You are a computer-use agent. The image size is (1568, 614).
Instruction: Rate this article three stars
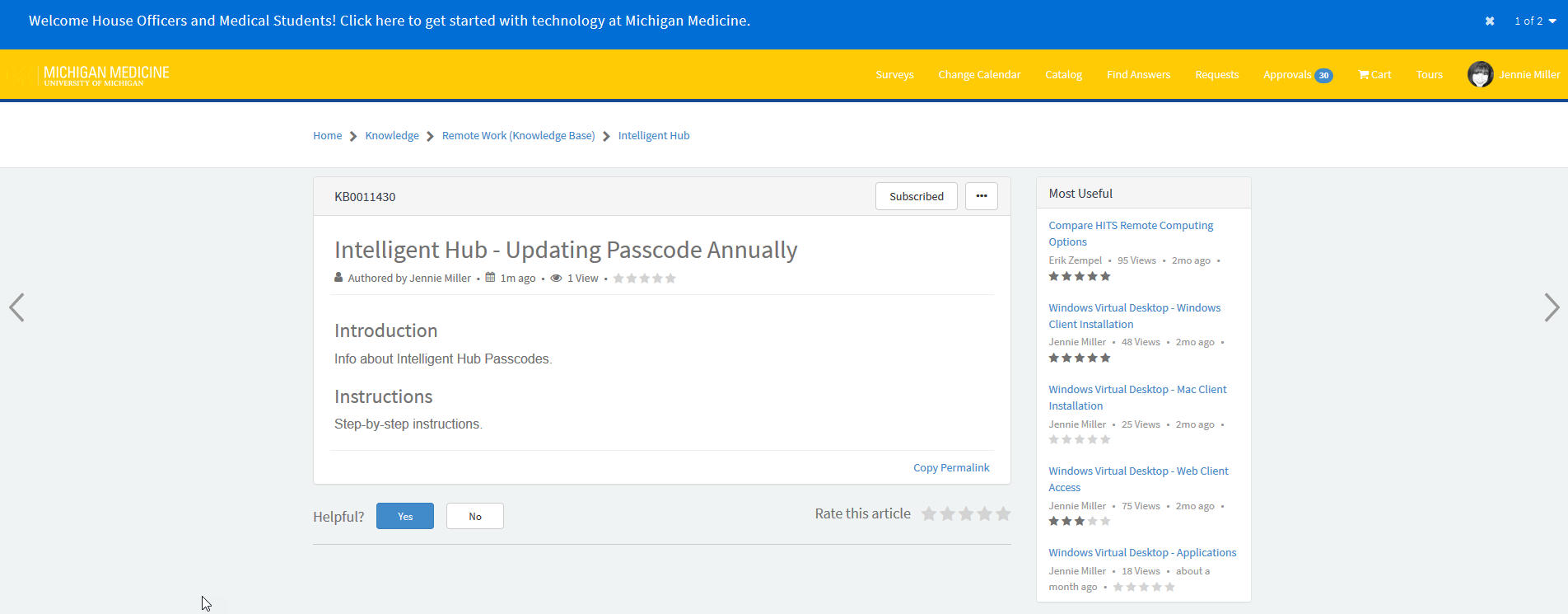tap(966, 514)
